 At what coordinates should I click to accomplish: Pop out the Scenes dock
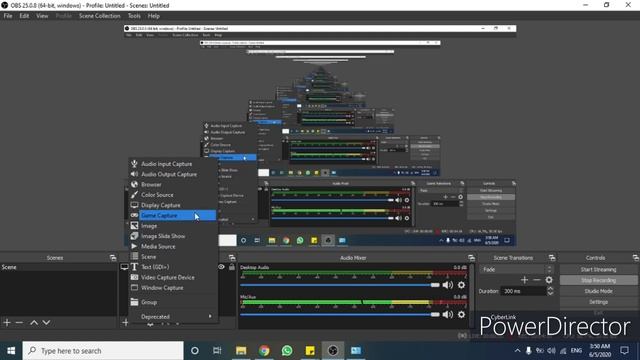click(x=113, y=258)
